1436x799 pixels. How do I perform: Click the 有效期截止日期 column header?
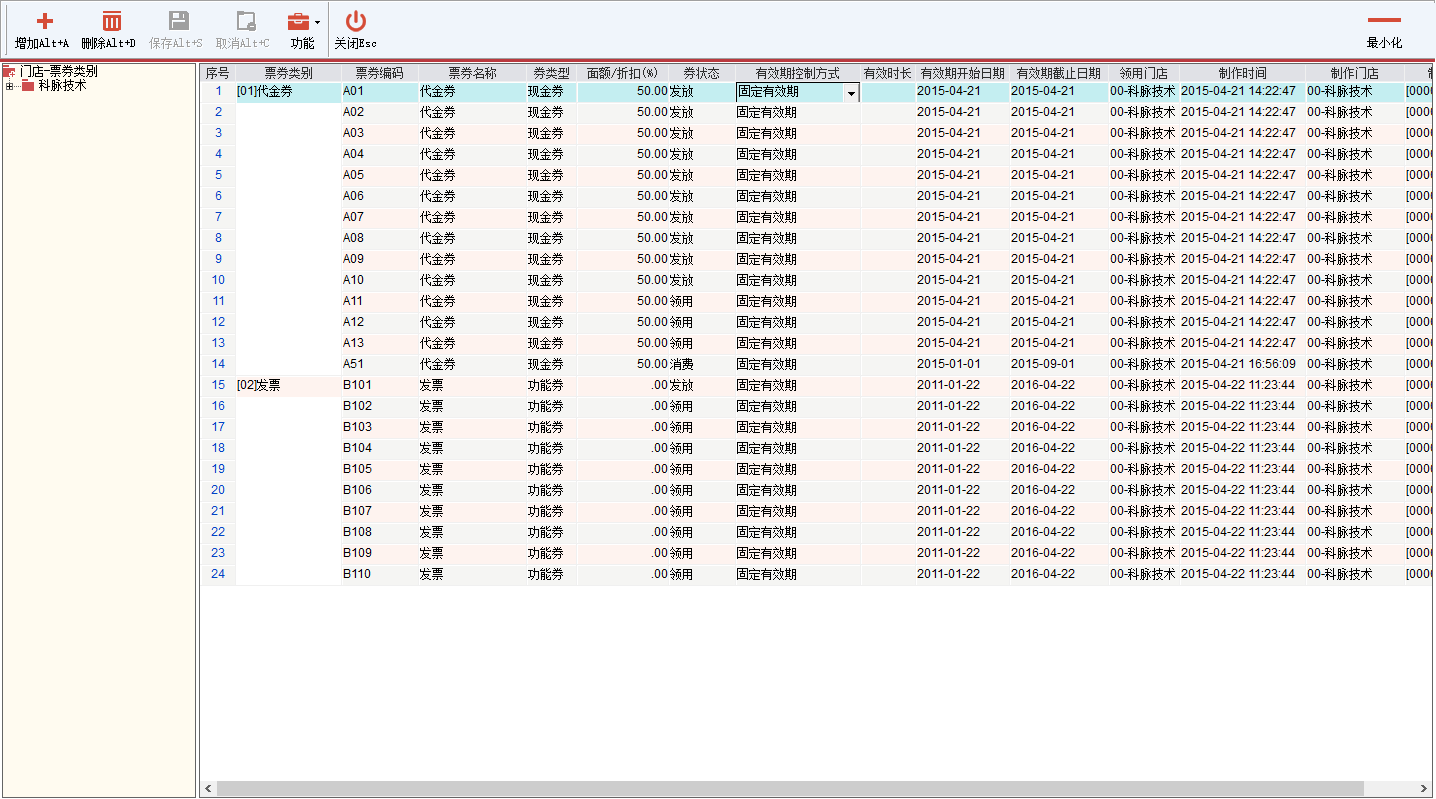coord(1058,73)
